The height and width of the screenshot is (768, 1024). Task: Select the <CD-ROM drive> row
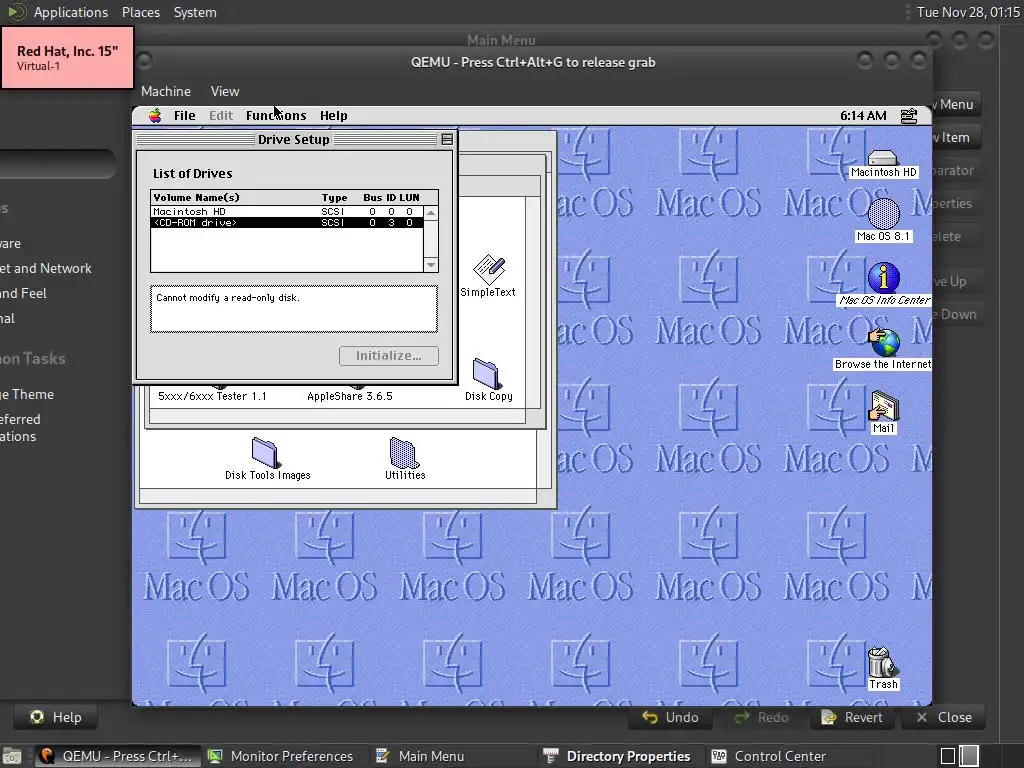point(287,223)
